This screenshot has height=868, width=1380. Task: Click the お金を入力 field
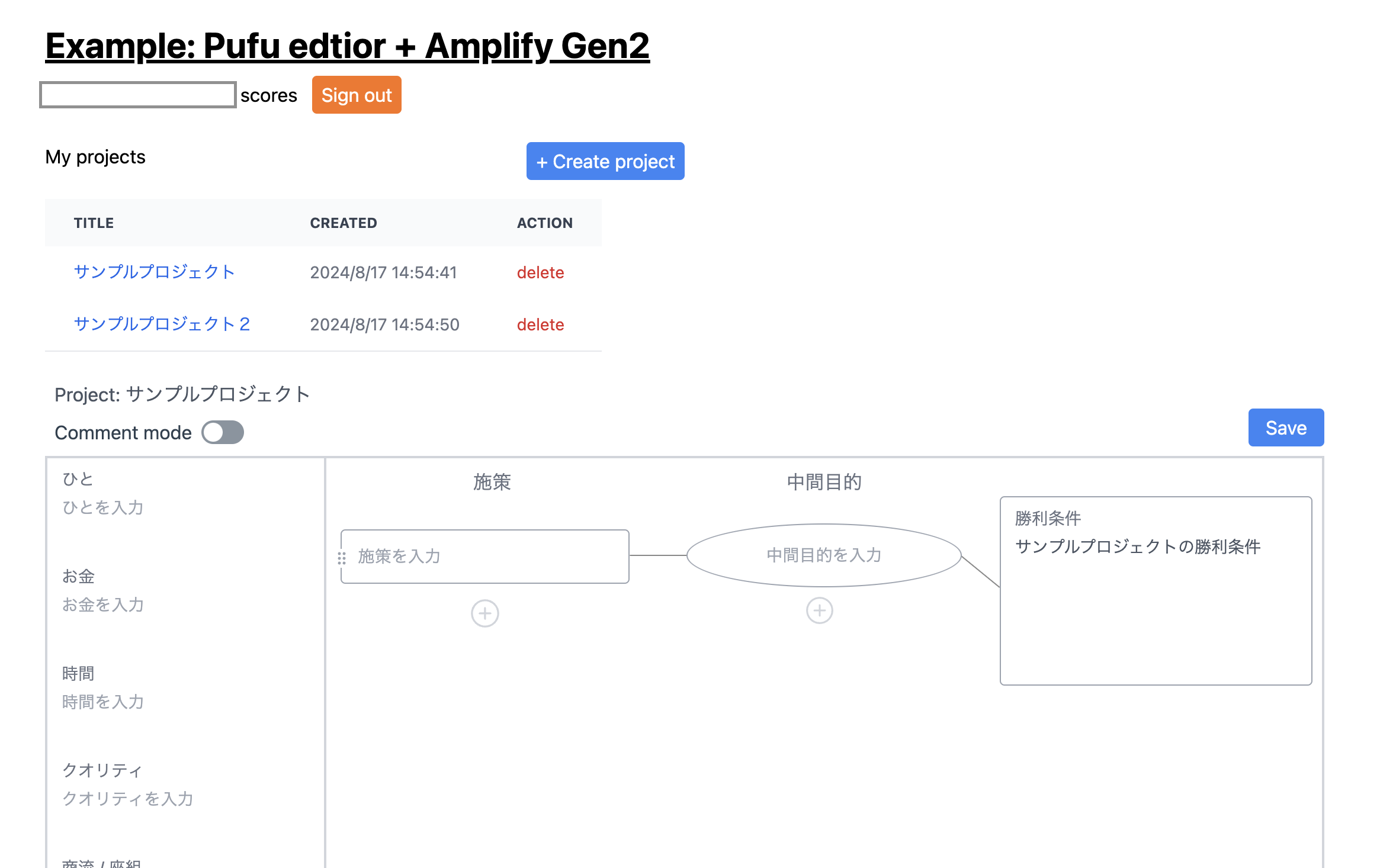pos(103,605)
